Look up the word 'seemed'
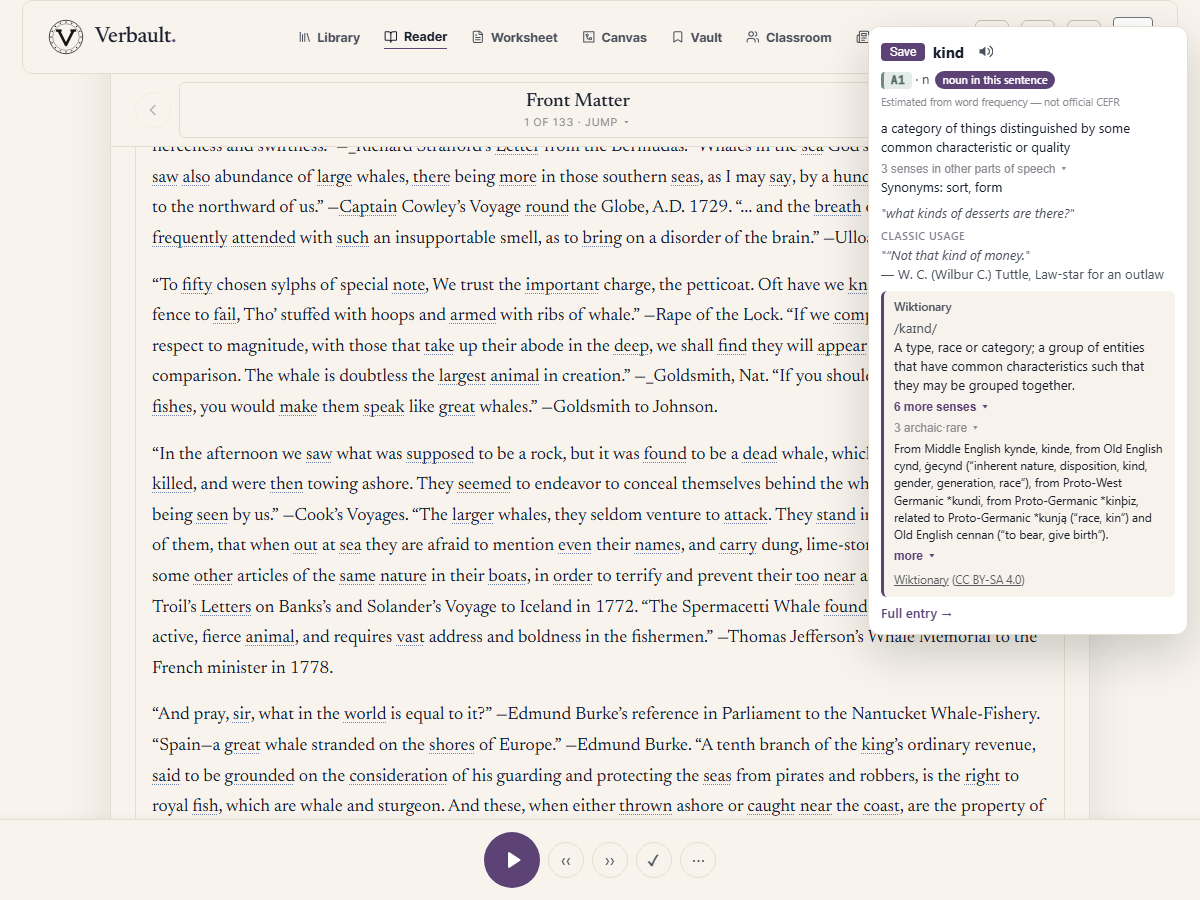Screen dimensions: 1200x900 pos(484,484)
